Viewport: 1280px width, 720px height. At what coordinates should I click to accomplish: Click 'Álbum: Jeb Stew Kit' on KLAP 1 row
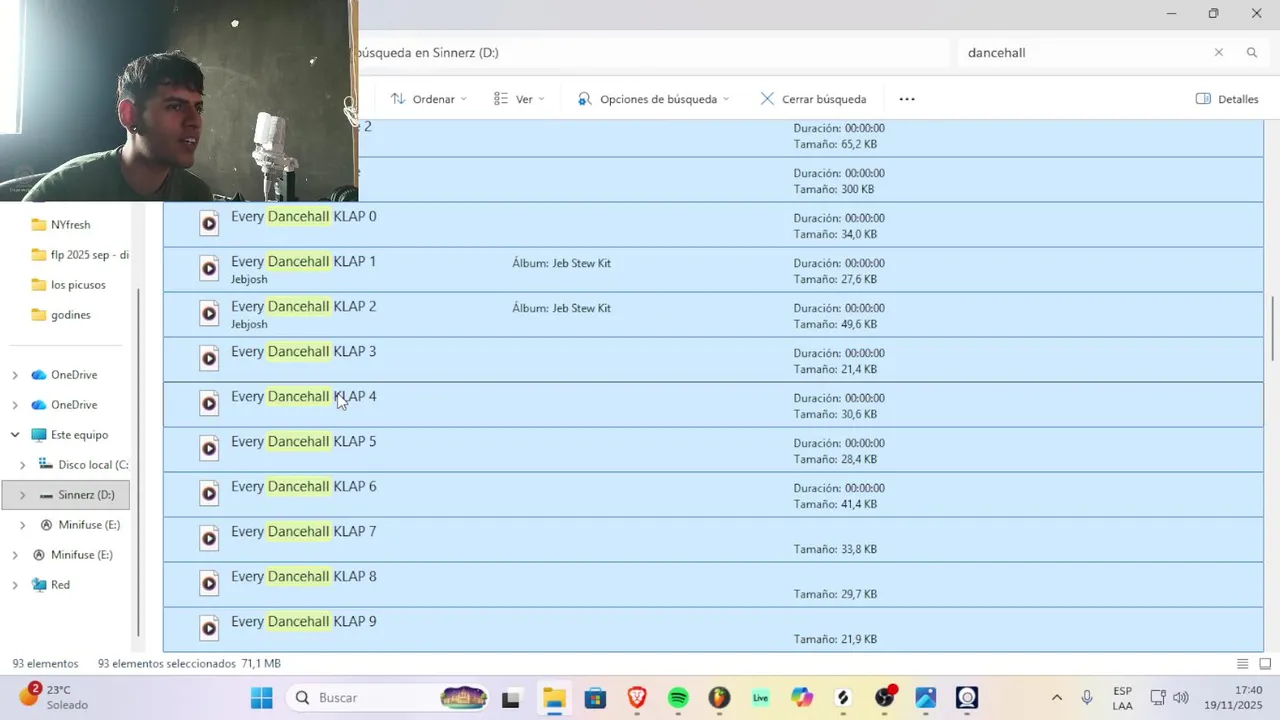pos(561,263)
